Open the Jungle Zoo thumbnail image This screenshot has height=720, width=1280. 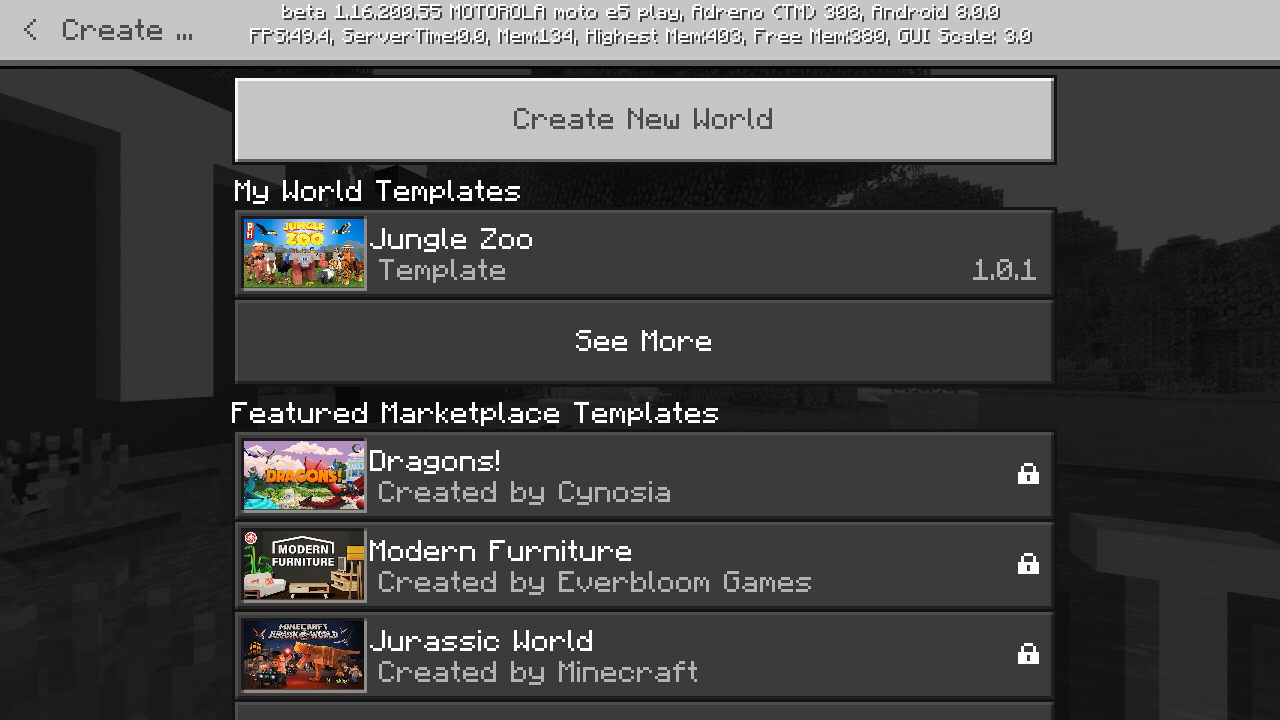304,254
